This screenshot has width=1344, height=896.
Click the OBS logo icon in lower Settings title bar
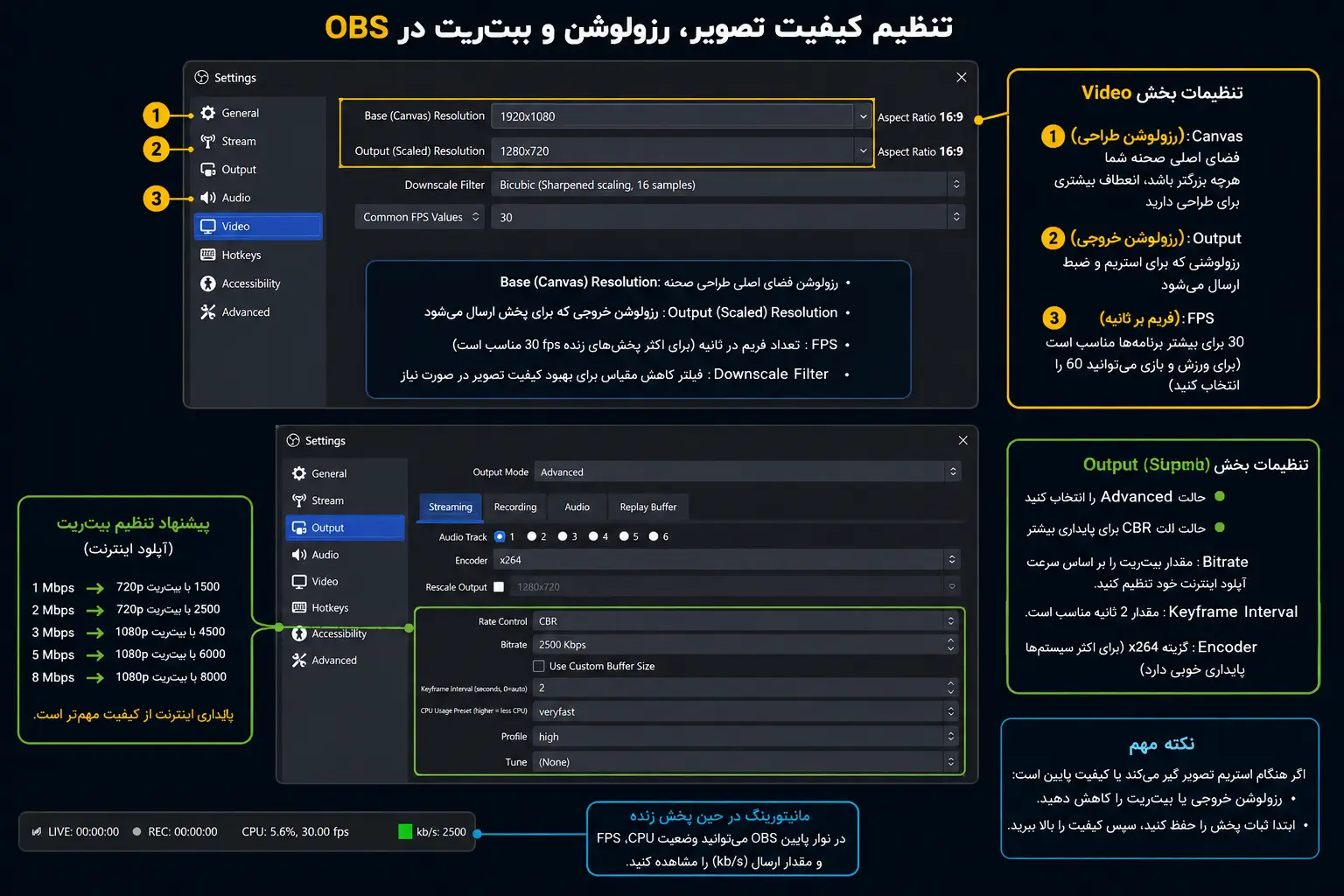[293, 440]
